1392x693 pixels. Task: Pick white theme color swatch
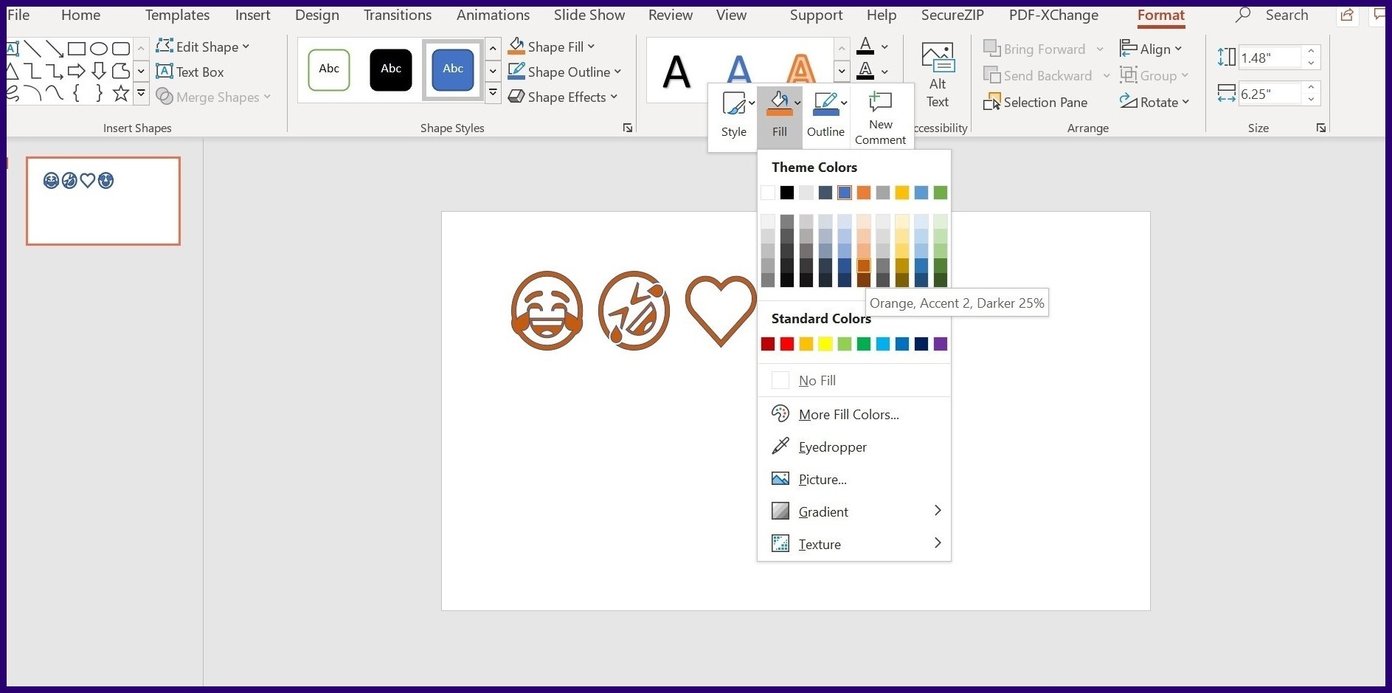[x=768, y=193]
